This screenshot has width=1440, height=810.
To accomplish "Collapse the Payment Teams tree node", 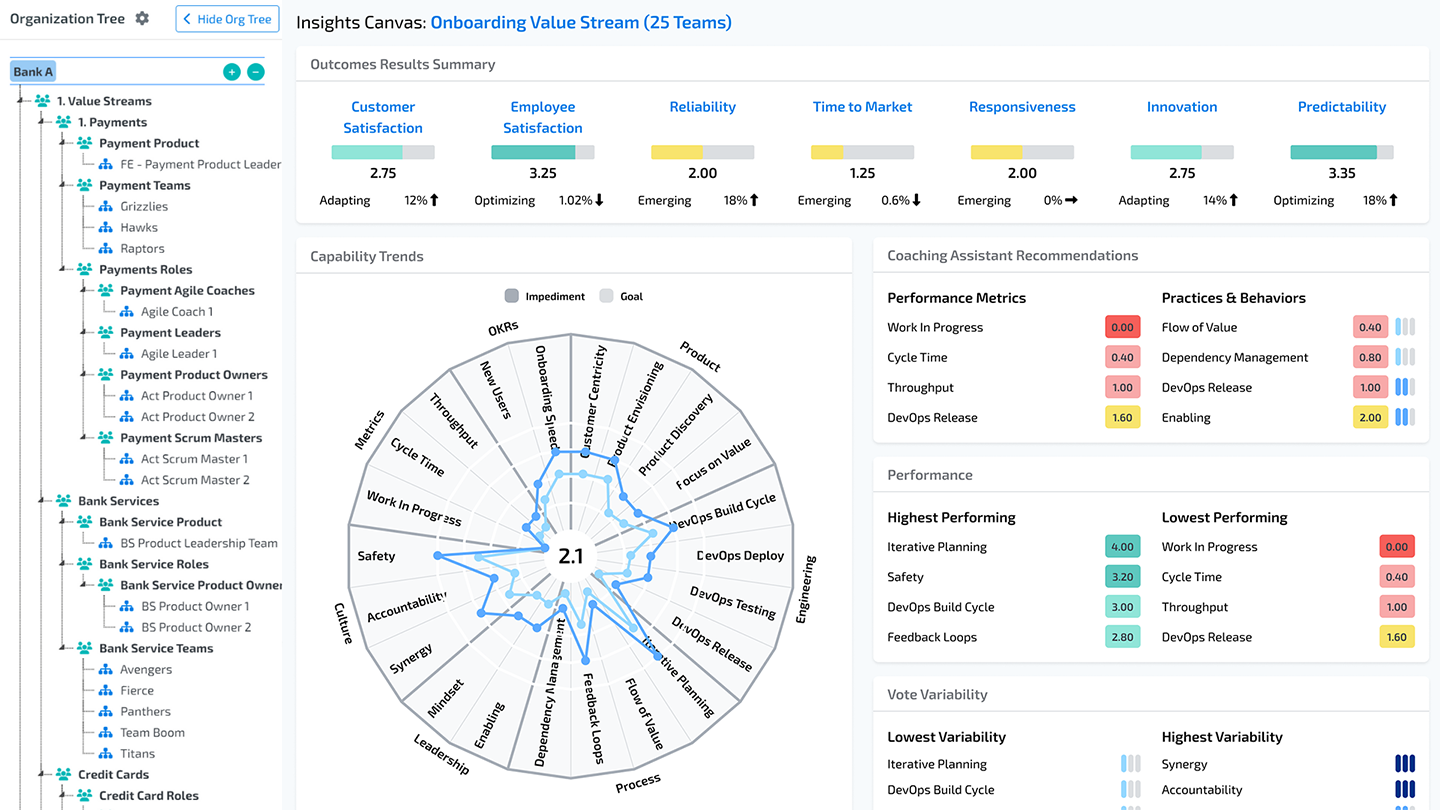I will (62, 186).
